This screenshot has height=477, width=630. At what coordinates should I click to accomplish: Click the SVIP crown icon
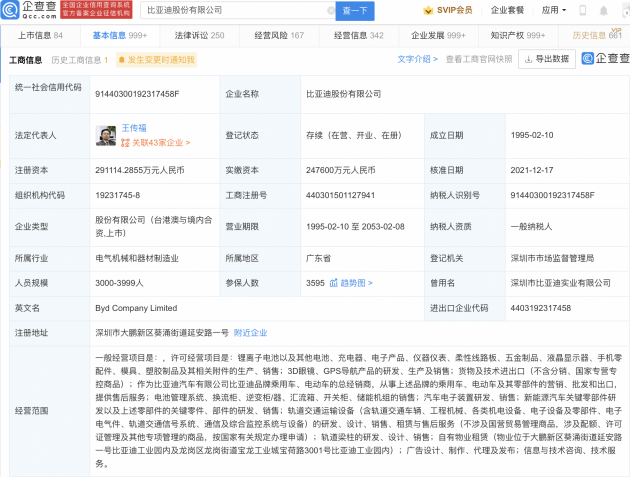pos(428,10)
